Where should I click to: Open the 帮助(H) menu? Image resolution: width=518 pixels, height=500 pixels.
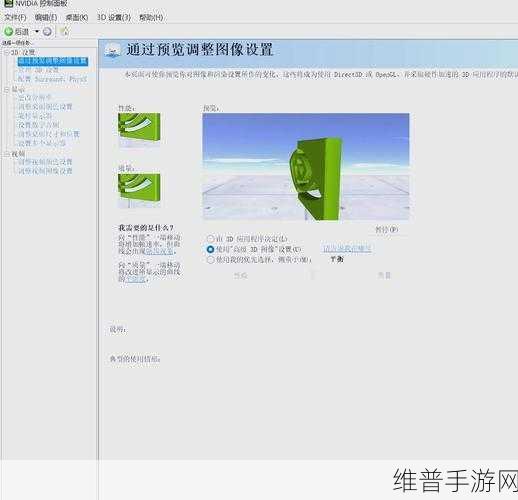point(151,17)
